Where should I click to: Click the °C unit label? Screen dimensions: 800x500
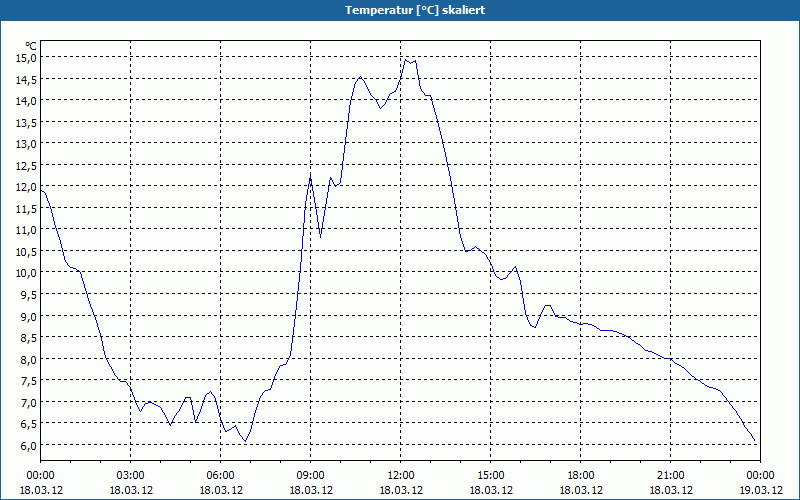click(31, 46)
